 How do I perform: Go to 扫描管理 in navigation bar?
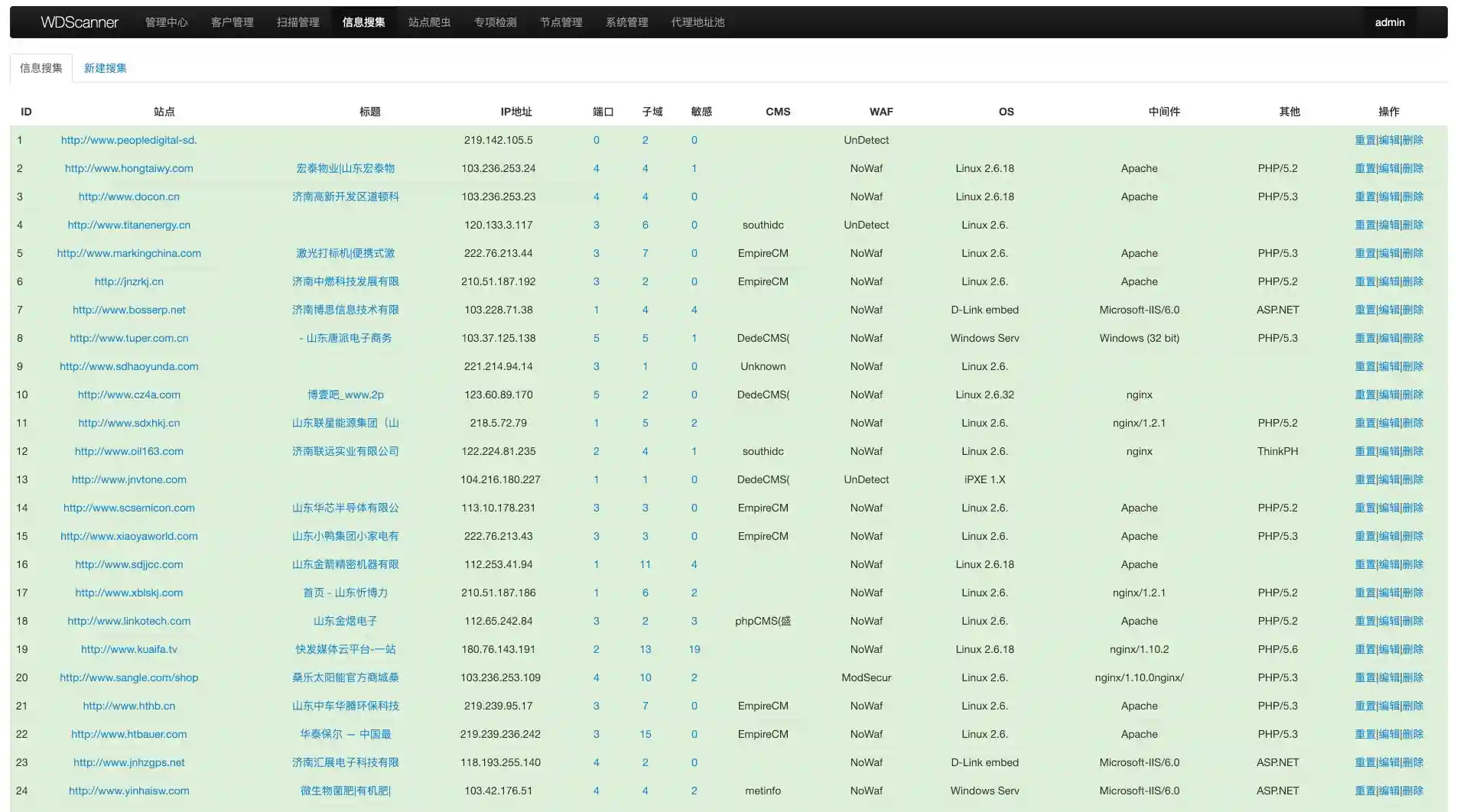tap(298, 22)
